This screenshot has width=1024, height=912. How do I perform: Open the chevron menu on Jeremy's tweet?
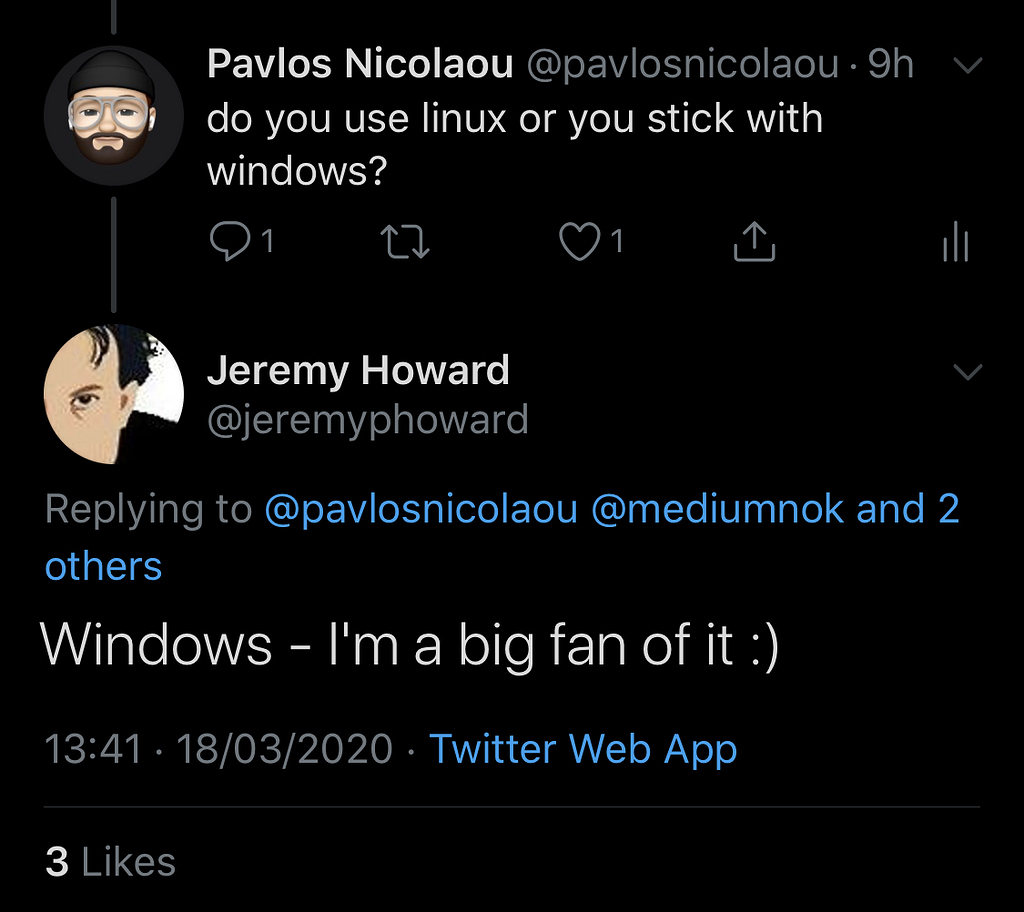coord(968,373)
